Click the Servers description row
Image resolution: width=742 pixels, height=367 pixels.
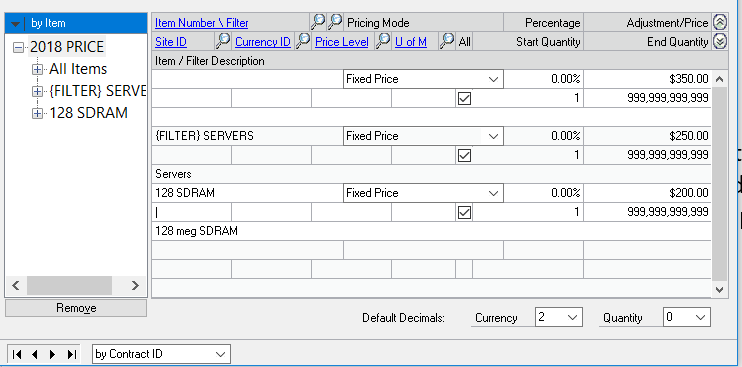click(x=431, y=174)
